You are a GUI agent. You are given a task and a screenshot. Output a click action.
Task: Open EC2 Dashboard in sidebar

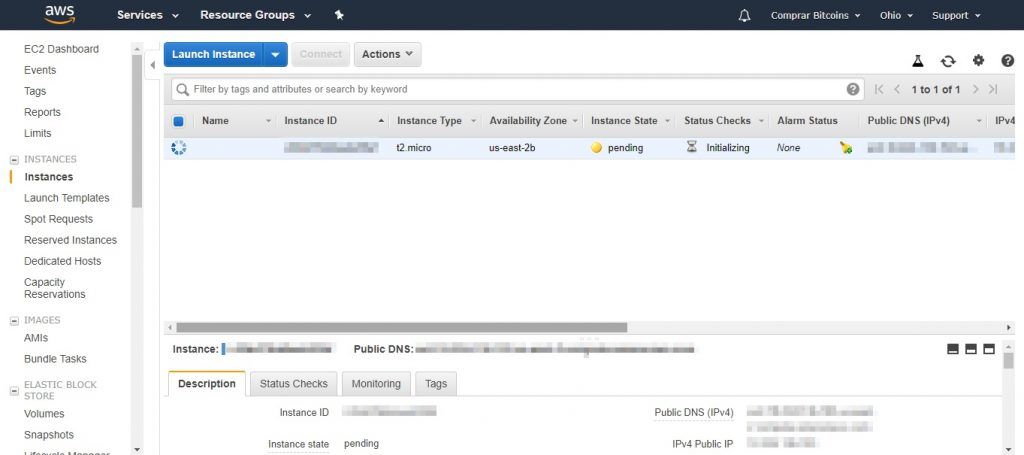pos(61,49)
